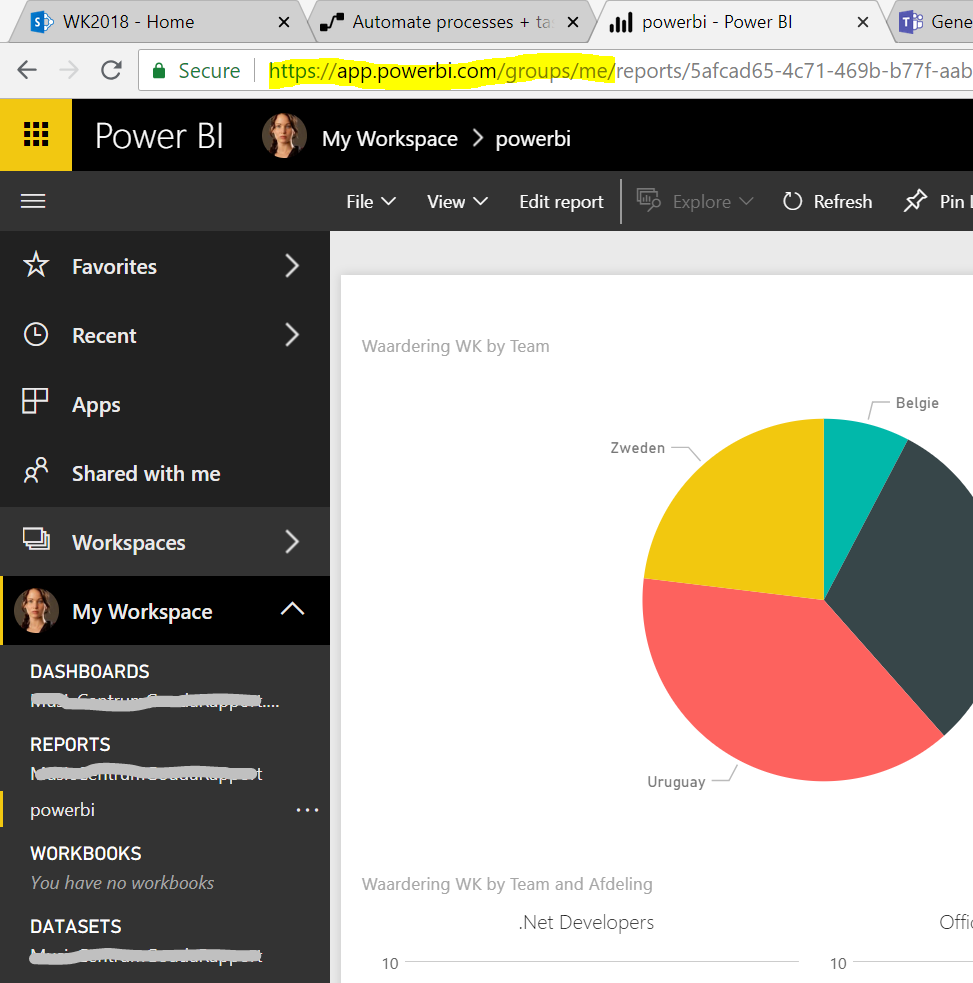Click the Explore icon in toolbar
This screenshot has height=983, width=973.
(649, 201)
